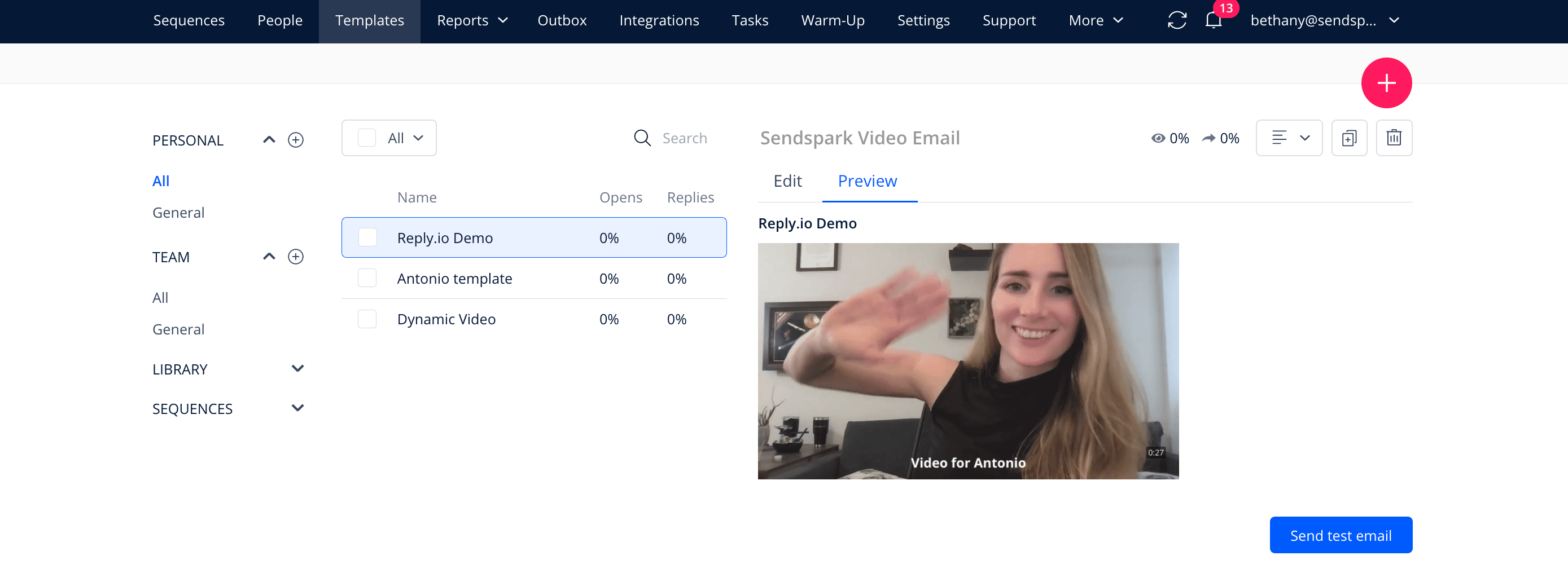Viewport: 1568px width, 573px height.
Task: Open the Warm-Up page
Action: point(833,21)
